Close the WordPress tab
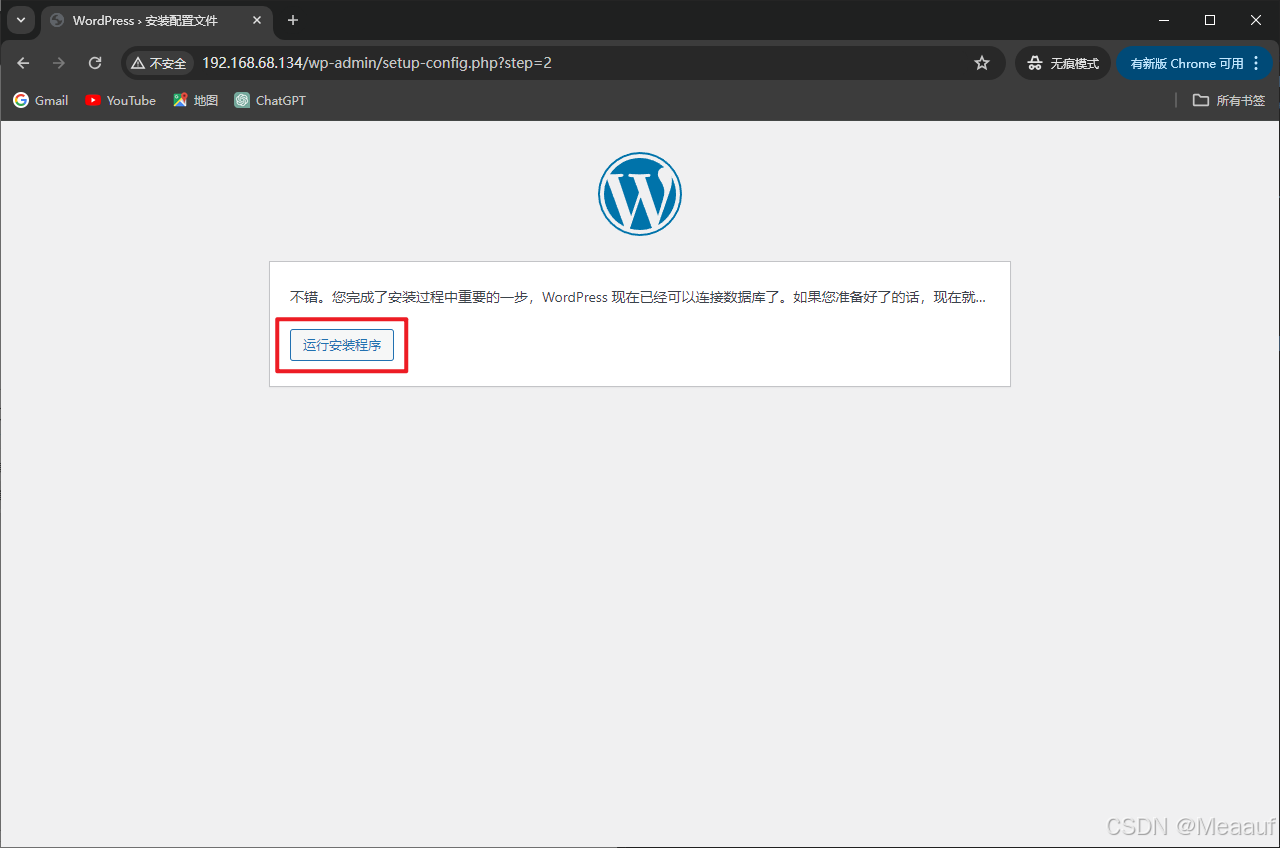Image resolution: width=1280 pixels, height=848 pixels. point(257,20)
